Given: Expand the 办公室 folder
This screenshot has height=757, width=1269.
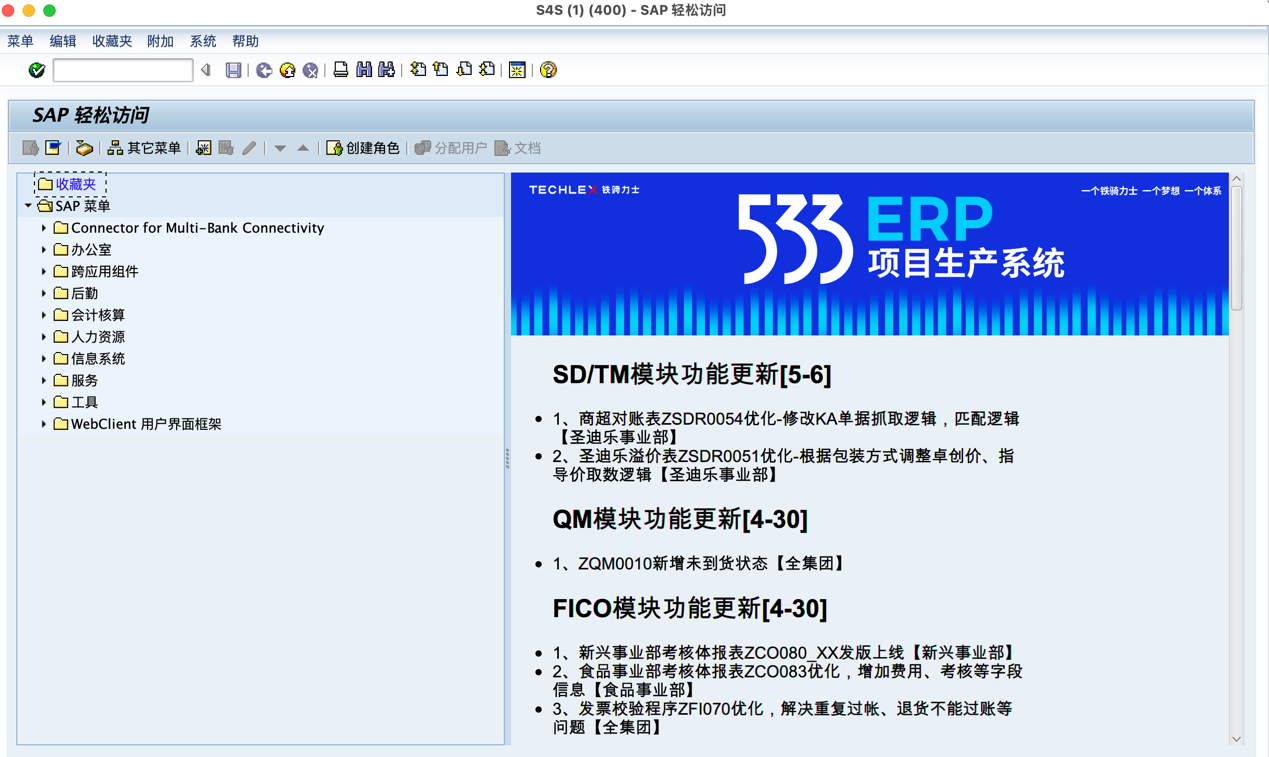Looking at the screenshot, I should (44, 250).
